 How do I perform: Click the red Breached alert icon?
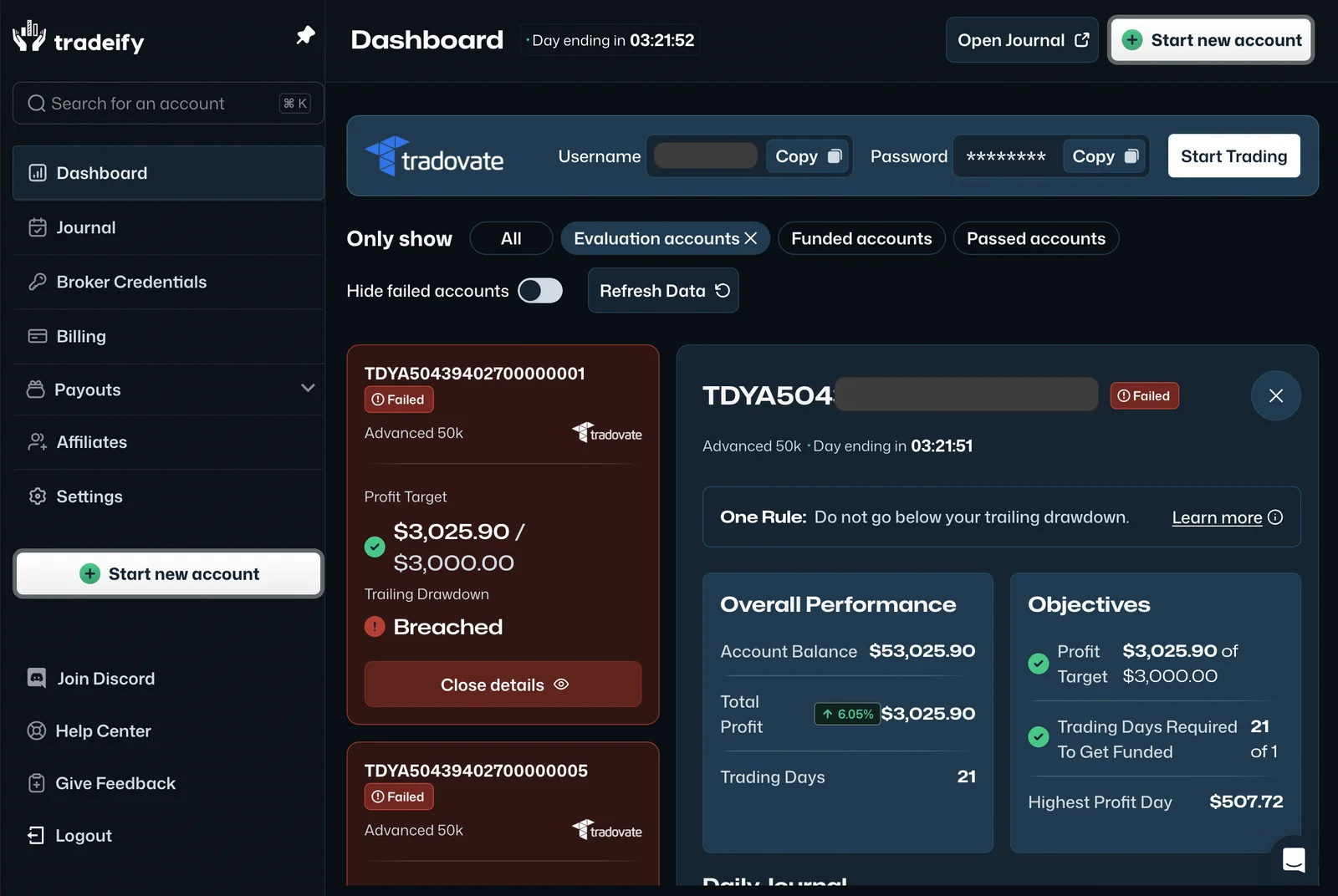pyautogui.click(x=375, y=626)
